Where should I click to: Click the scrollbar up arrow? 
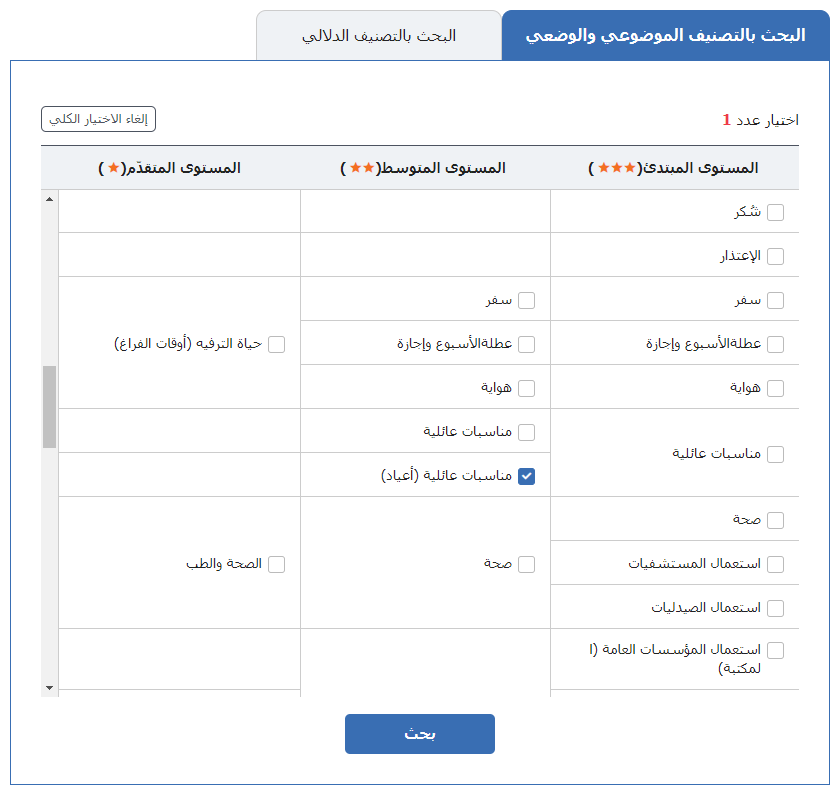click(49, 199)
